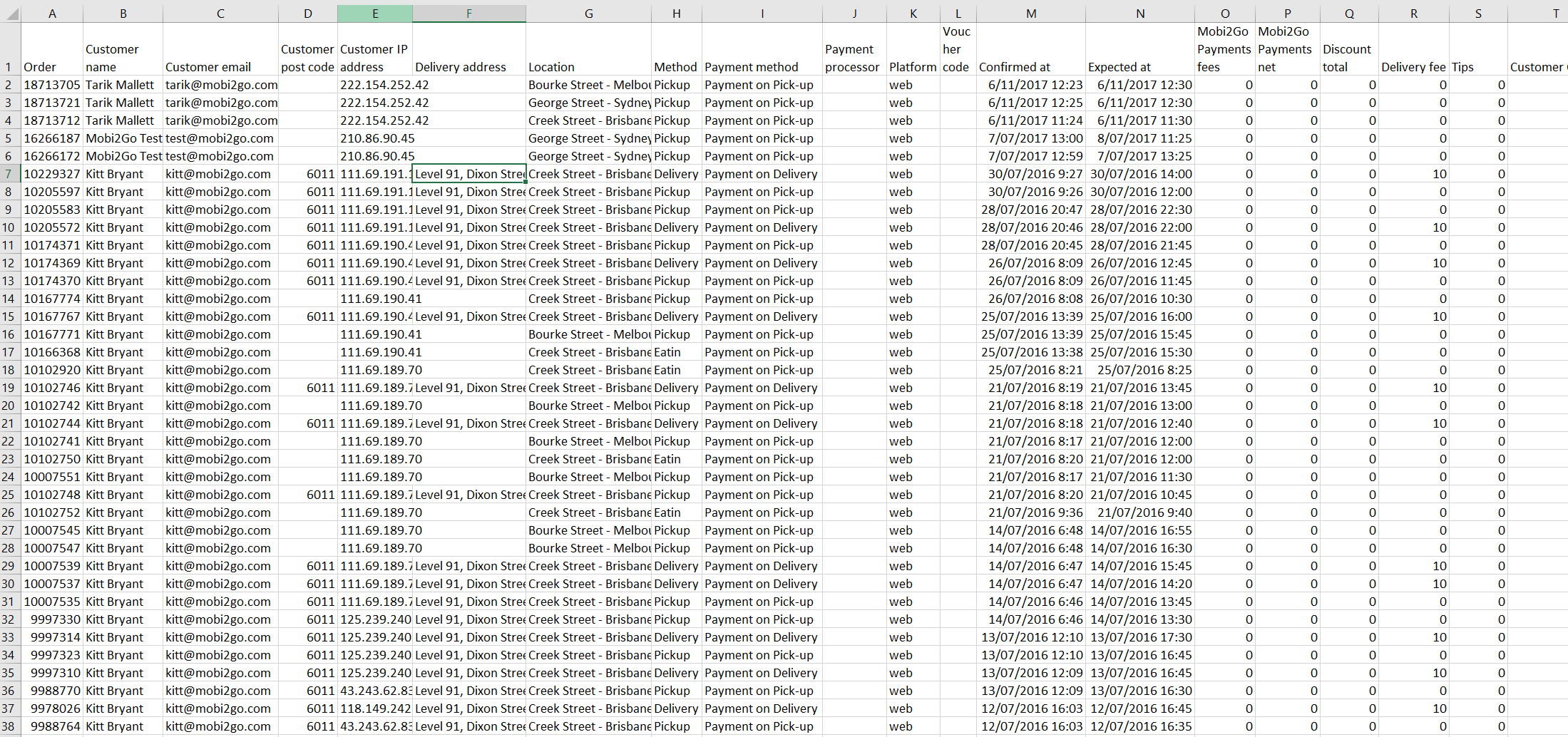Select the column E header
1568x737 pixels.
click(x=374, y=14)
